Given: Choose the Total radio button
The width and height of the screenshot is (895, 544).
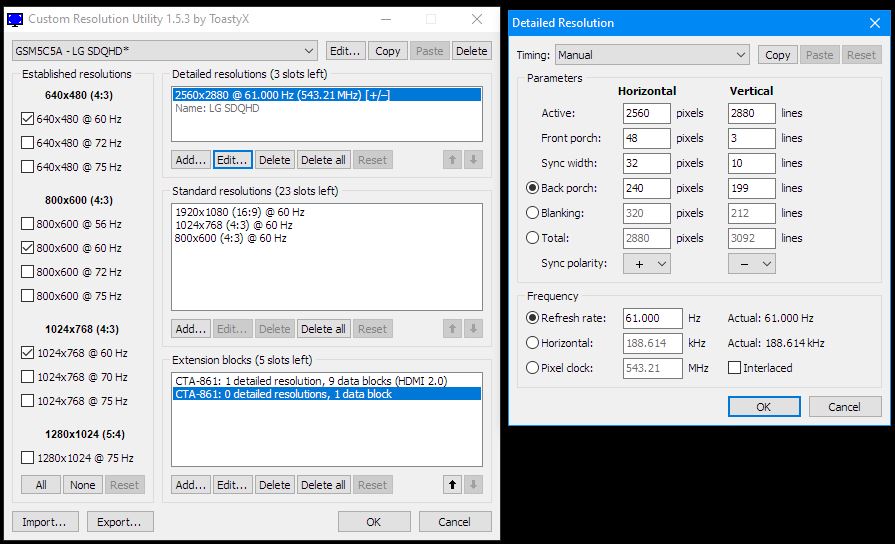Looking at the screenshot, I should [532, 238].
